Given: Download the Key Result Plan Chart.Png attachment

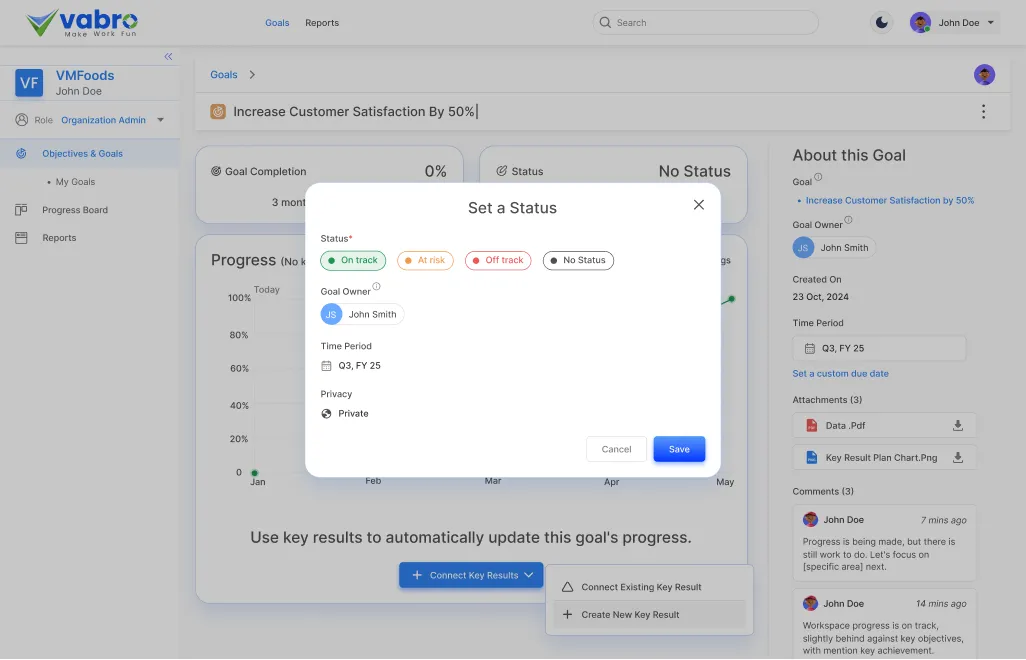Looking at the screenshot, I should pos(956,457).
